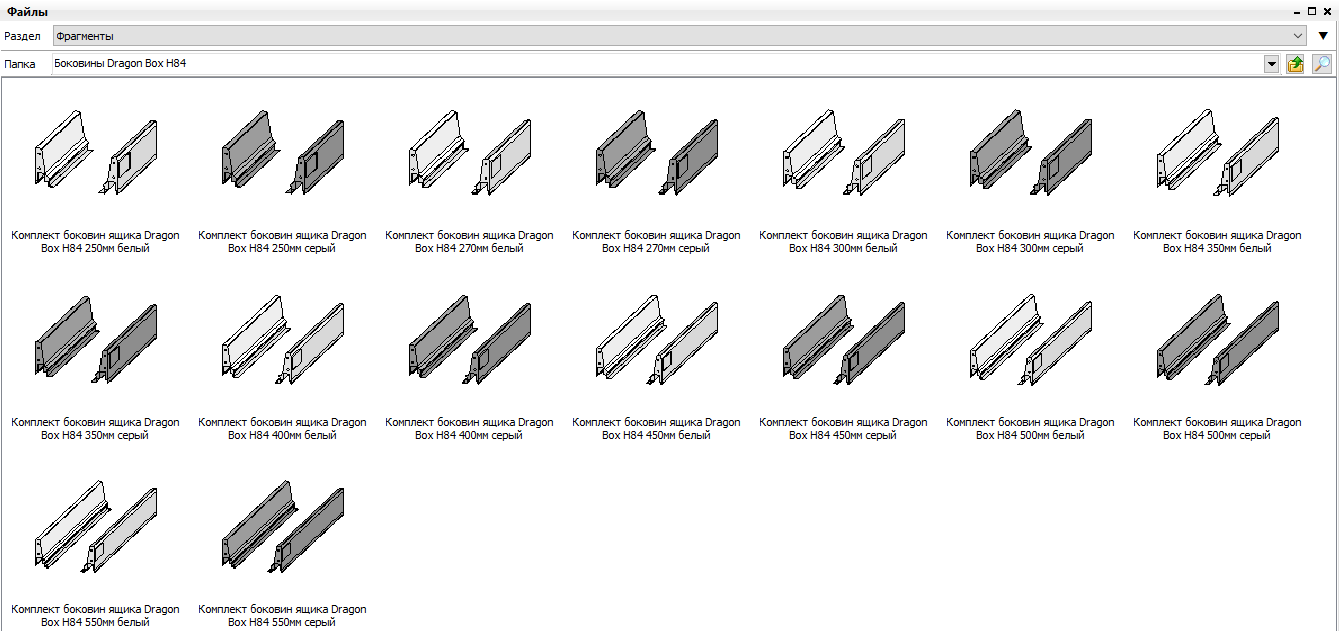Click caption text 'Box H84 350мм белый'
The width and height of the screenshot is (1339, 631).
point(1218,249)
